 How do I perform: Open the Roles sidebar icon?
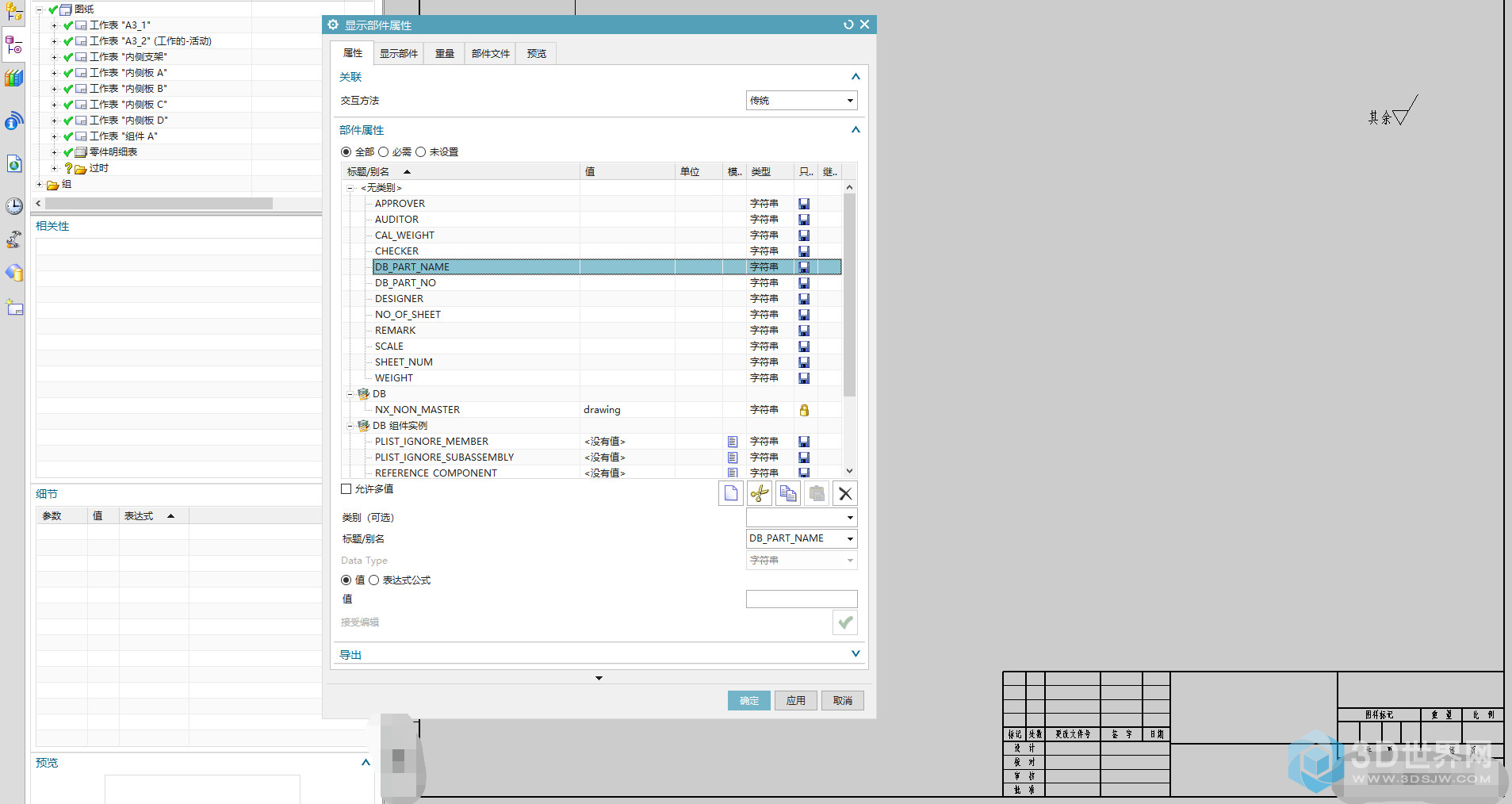13,273
